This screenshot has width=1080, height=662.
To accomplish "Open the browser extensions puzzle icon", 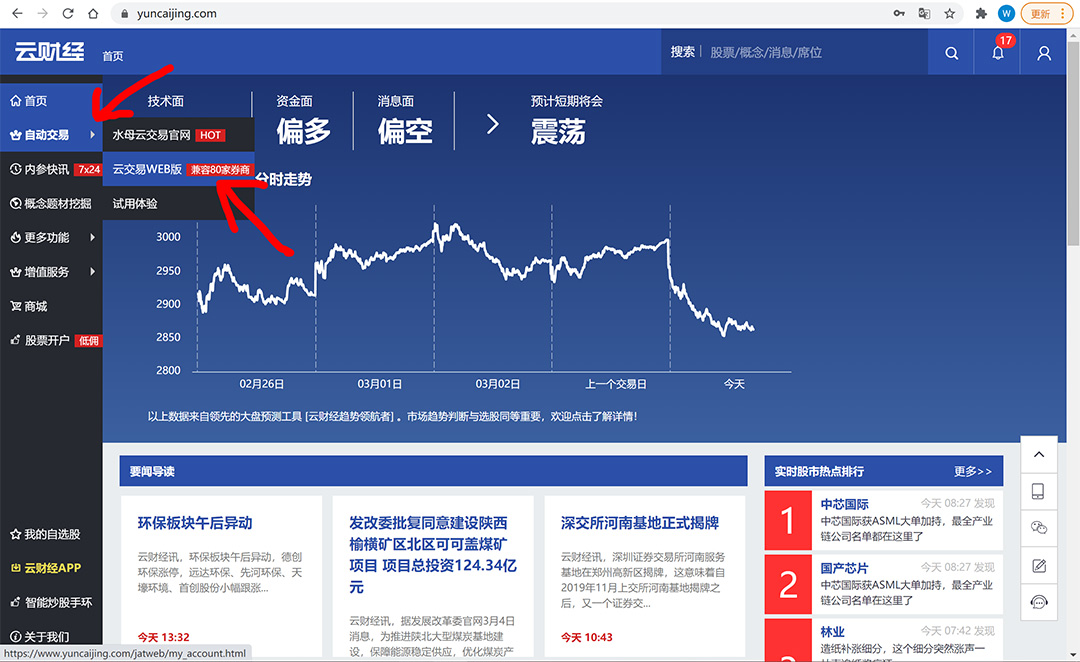I will point(981,13).
